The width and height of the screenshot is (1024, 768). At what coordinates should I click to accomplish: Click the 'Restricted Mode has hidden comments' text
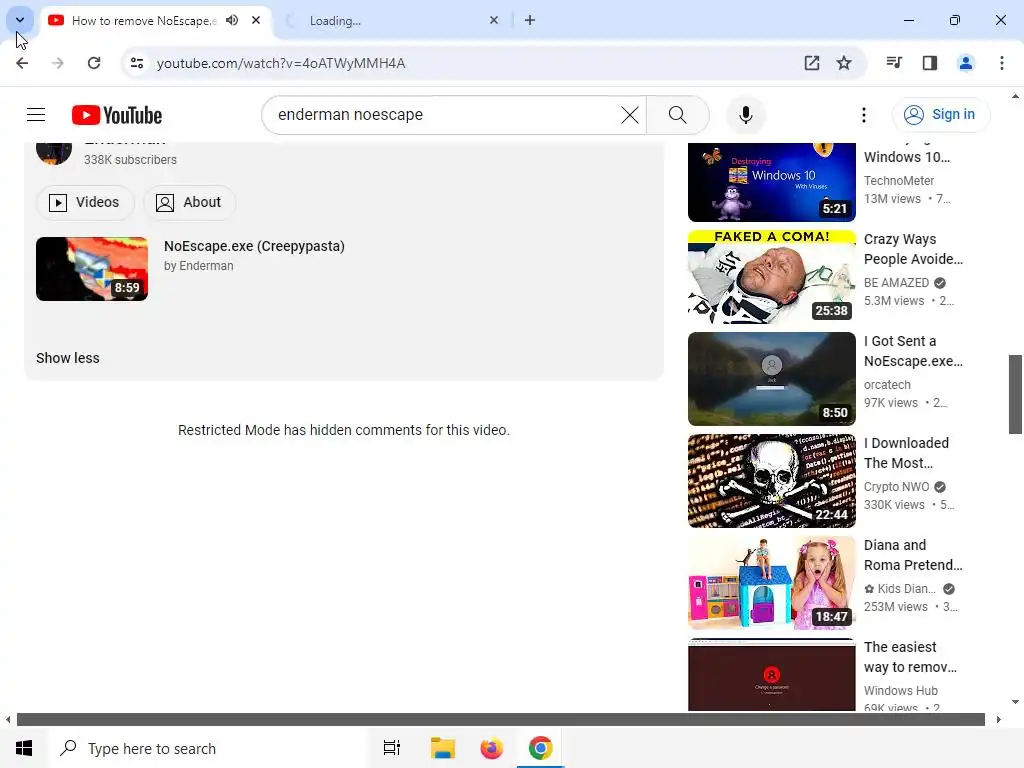(344, 430)
